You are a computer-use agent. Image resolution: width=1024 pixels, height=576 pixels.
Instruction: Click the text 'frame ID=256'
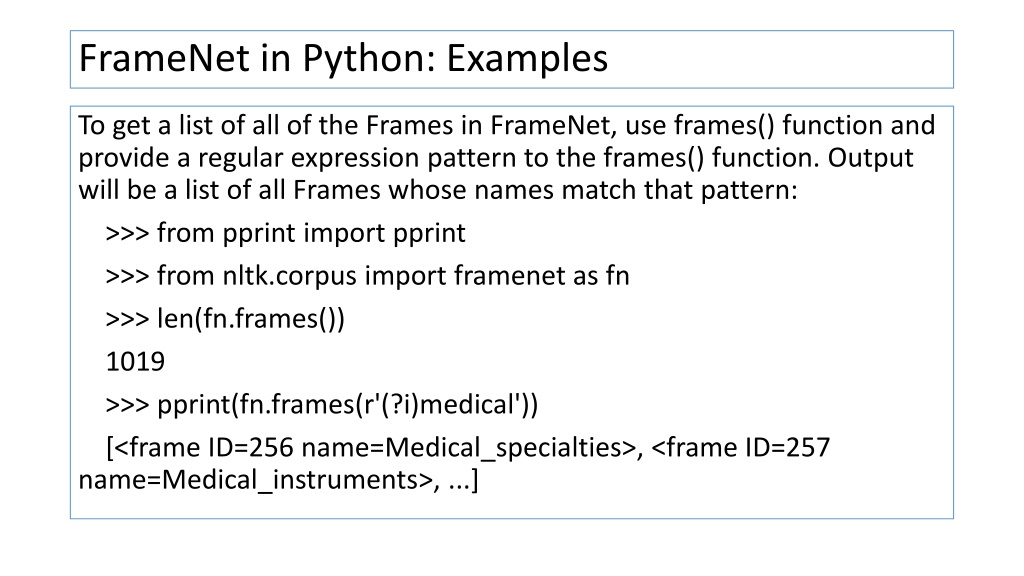212,447
